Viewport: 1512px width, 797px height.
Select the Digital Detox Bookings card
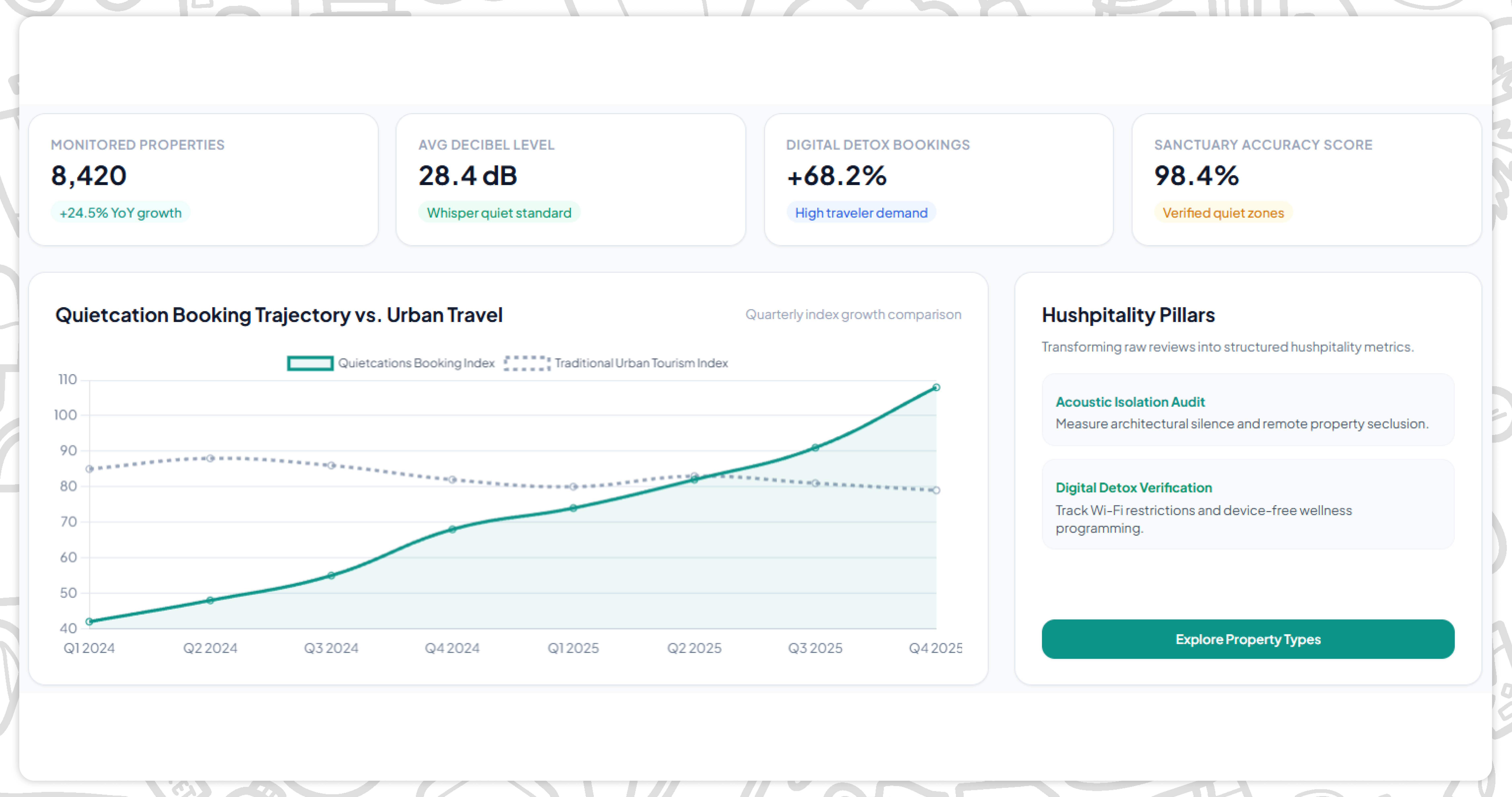[x=939, y=180]
